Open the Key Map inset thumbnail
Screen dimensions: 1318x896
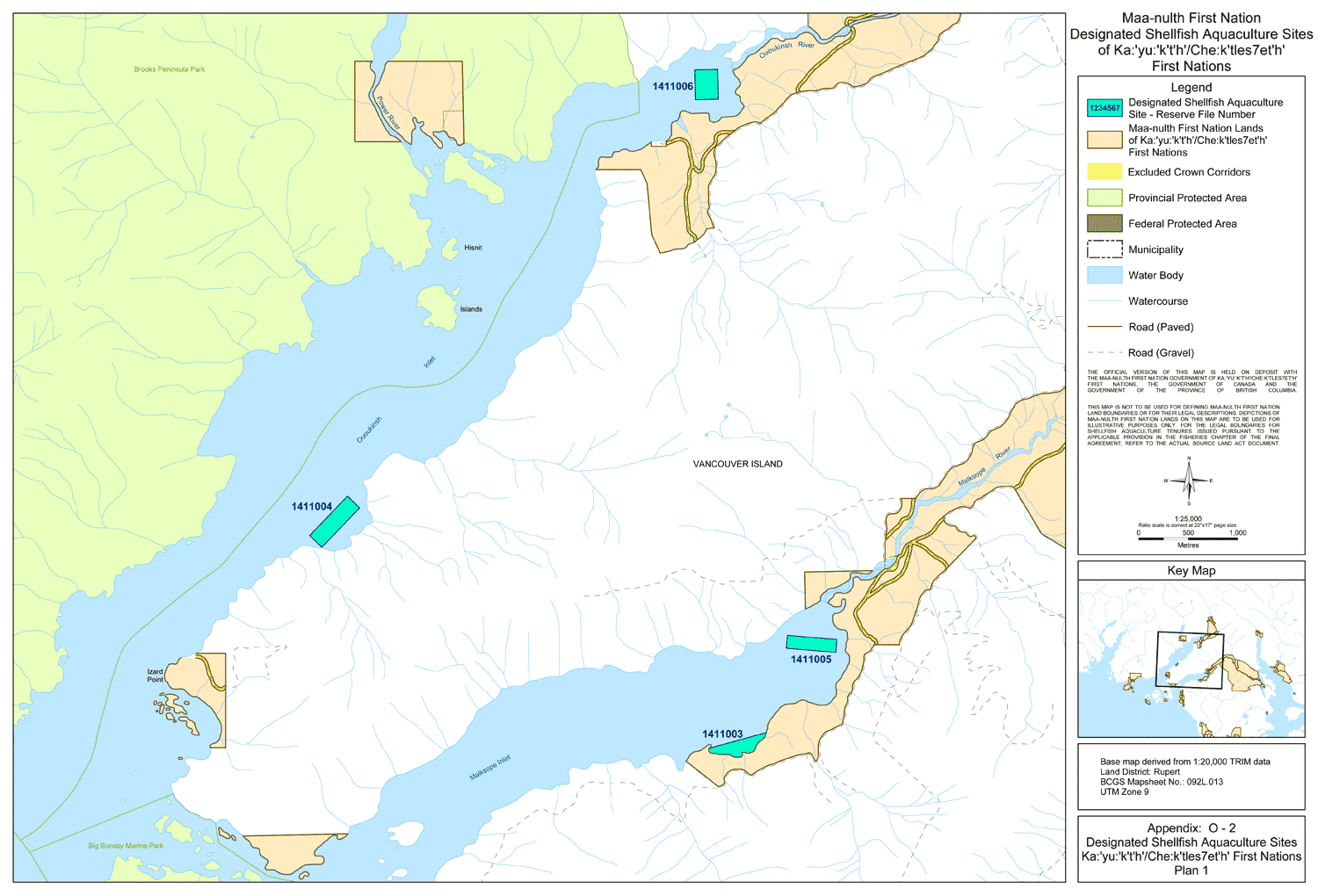click(1191, 660)
